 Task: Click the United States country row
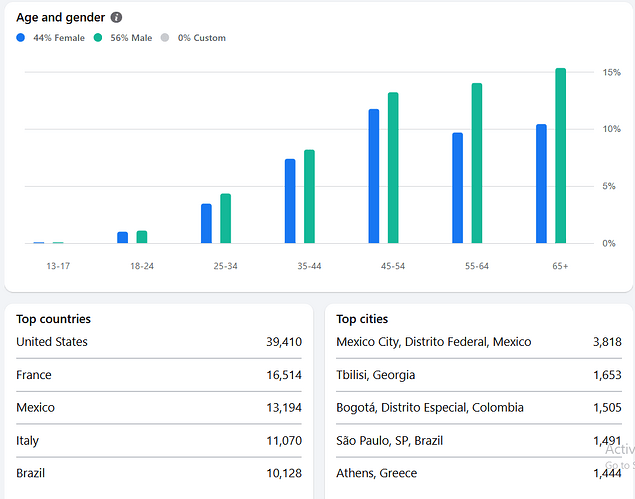pyautogui.click(x=159, y=342)
